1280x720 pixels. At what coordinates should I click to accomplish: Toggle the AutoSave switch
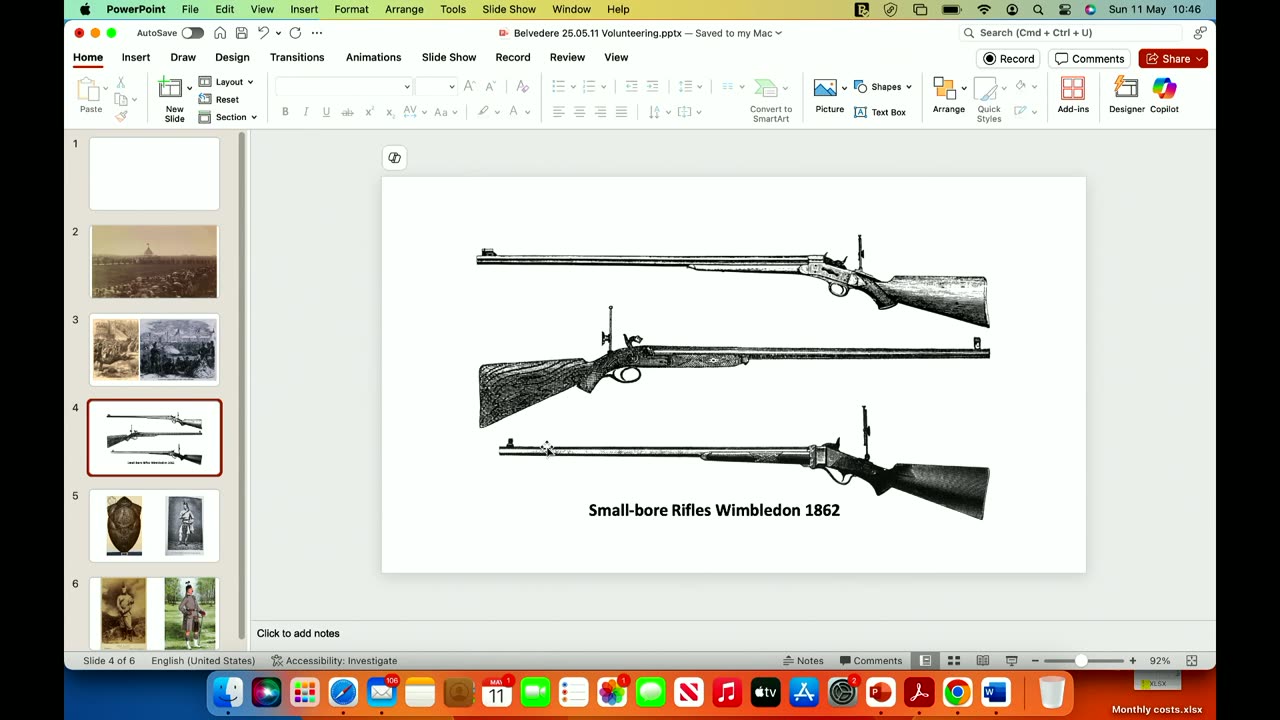click(x=192, y=33)
